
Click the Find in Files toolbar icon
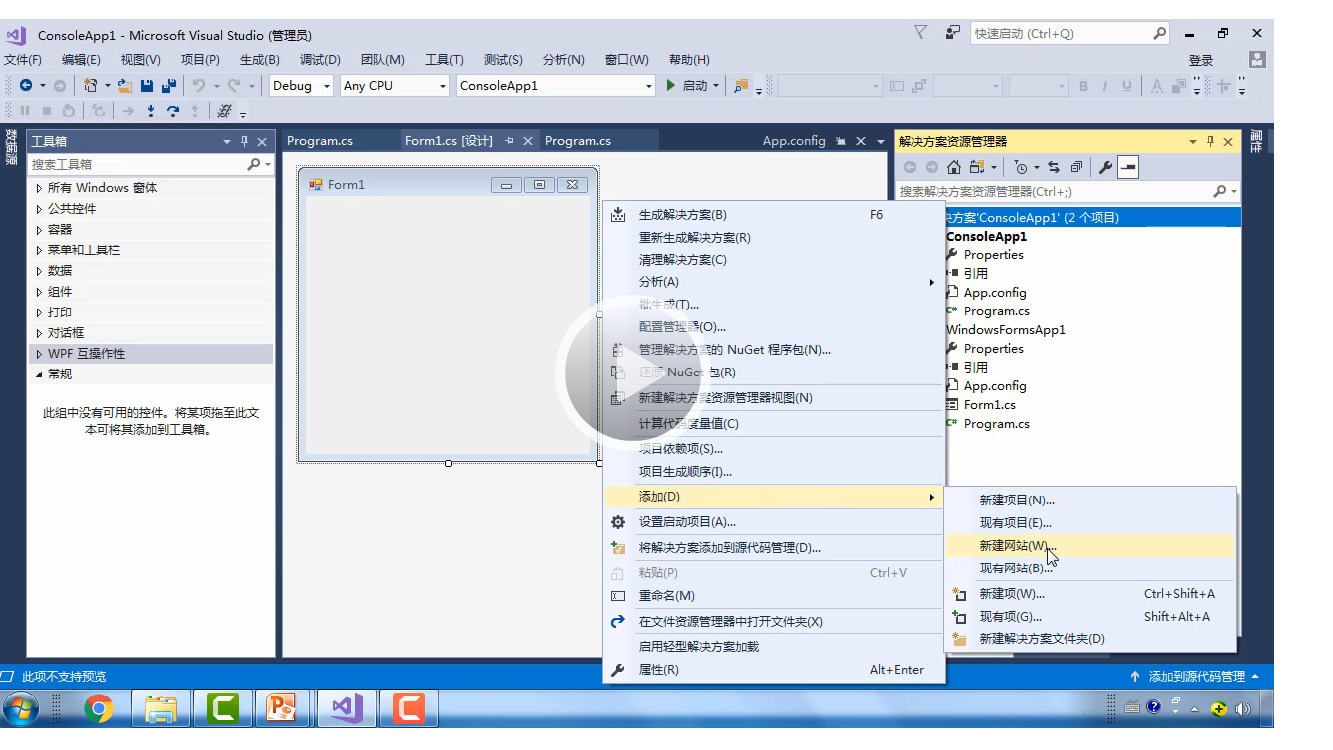(x=741, y=86)
